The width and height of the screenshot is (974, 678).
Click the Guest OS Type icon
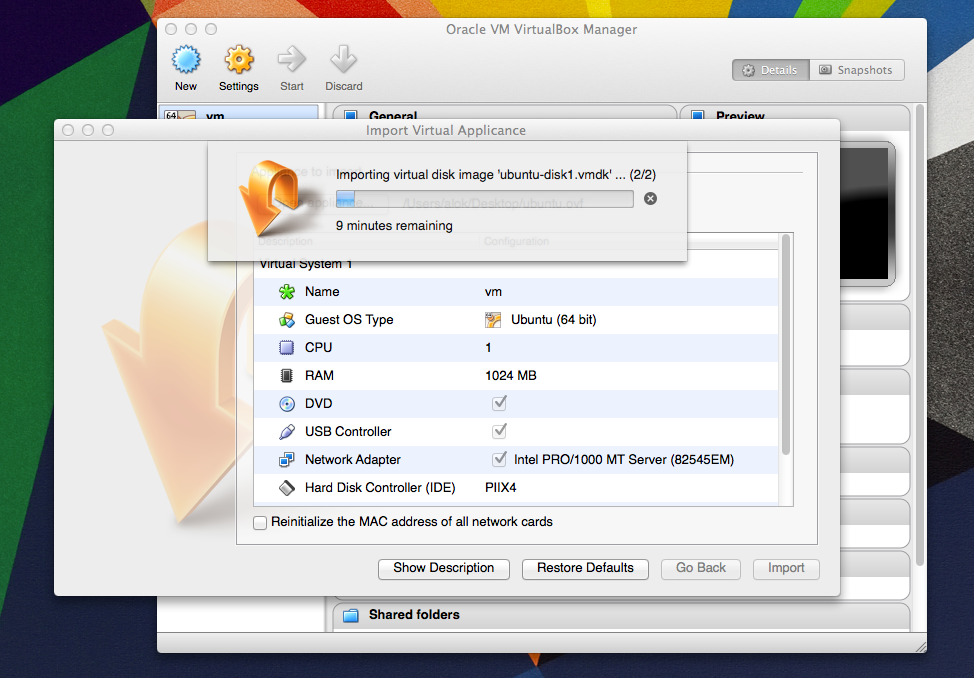(287, 320)
